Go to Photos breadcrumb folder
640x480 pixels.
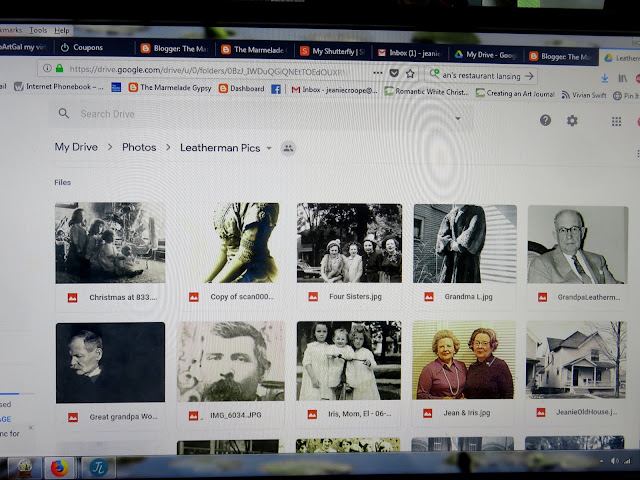click(x=139, y=147)
